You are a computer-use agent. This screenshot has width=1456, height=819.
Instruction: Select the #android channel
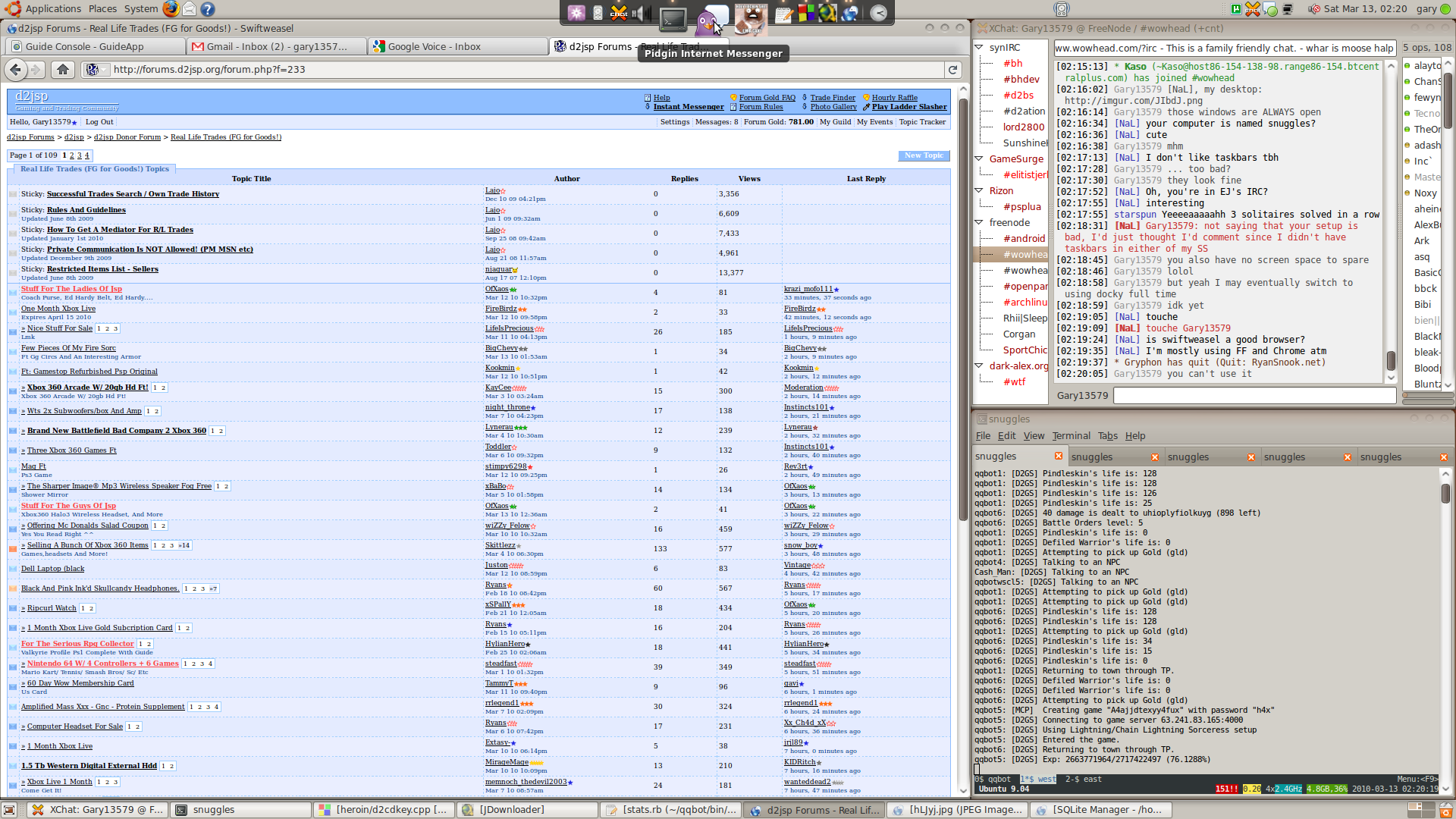pyautogui.click(x=1024, y=239)
